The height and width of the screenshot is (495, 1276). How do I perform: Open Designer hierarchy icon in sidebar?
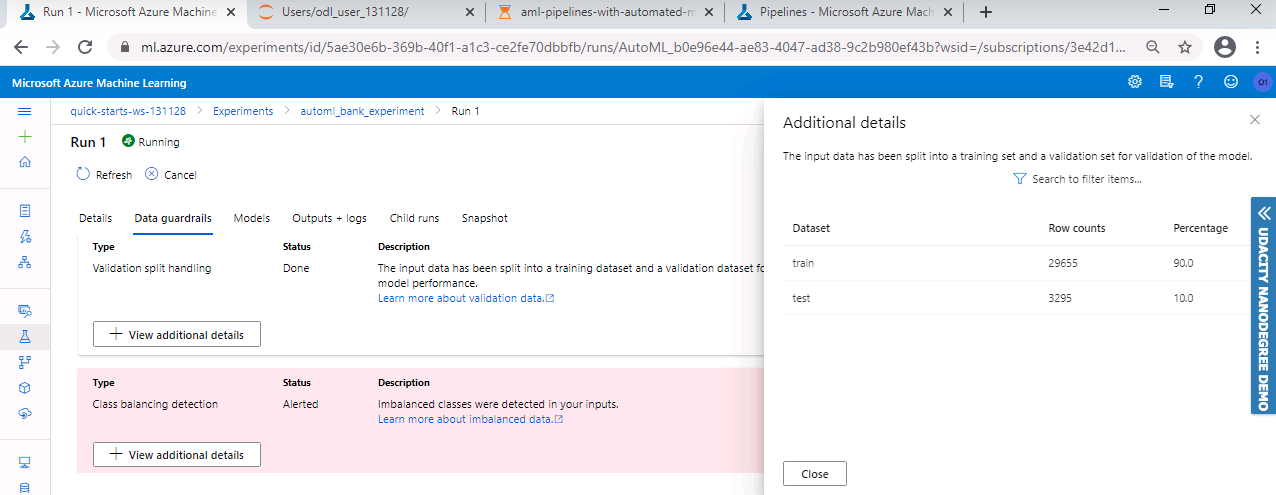pyautogui.click(x=25, y=262)
